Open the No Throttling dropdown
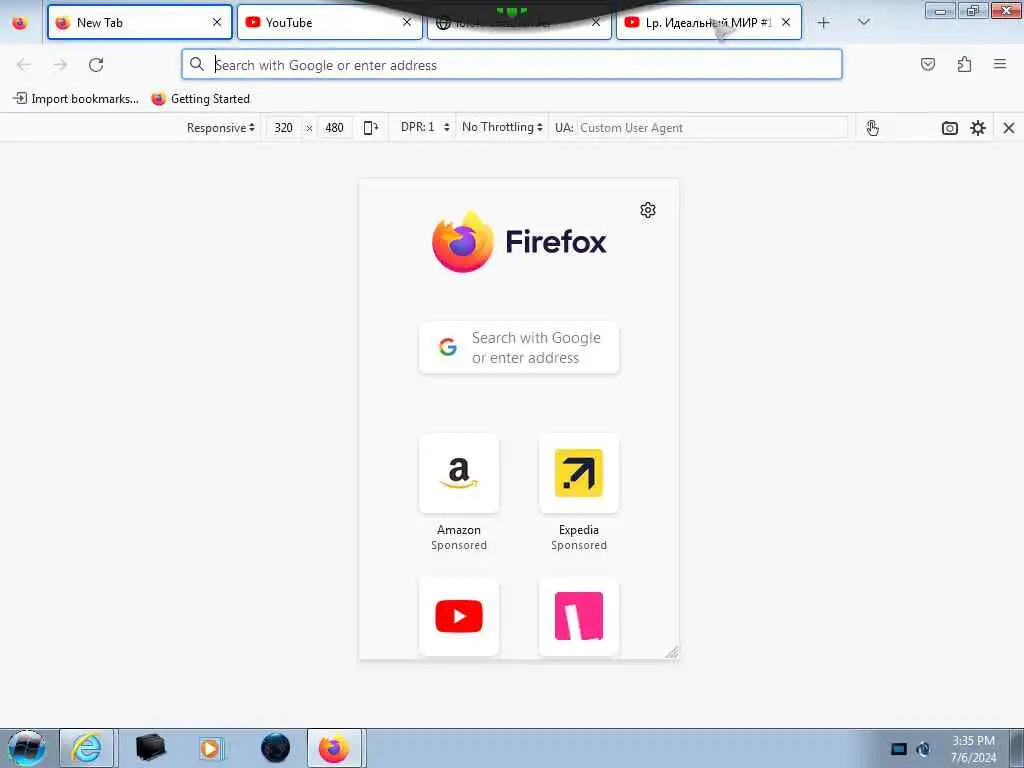1024x768 pixels. [502, 127]
